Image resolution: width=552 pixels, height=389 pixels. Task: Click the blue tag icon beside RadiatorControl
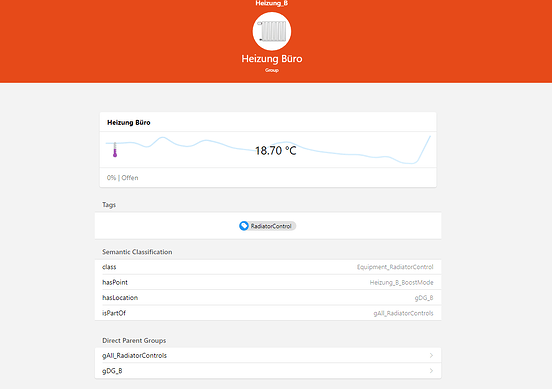(244, 226)
